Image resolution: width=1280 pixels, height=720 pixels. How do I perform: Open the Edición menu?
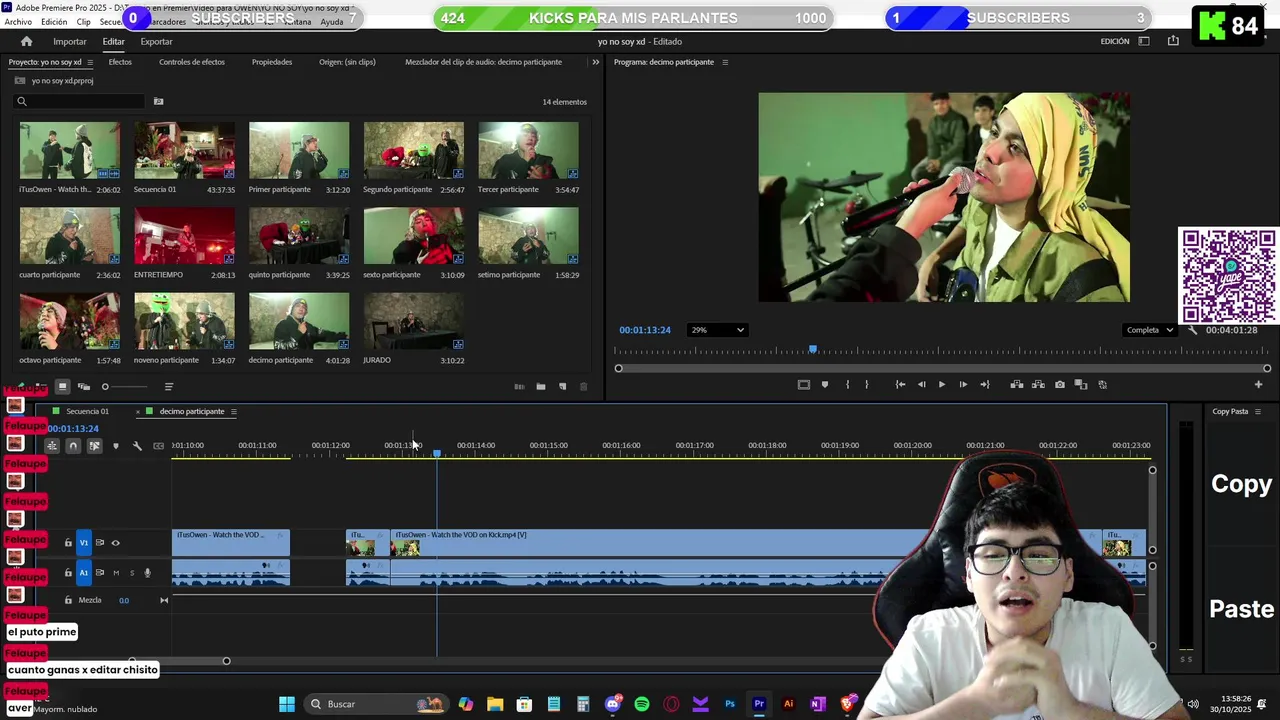(x=54, y=22)
